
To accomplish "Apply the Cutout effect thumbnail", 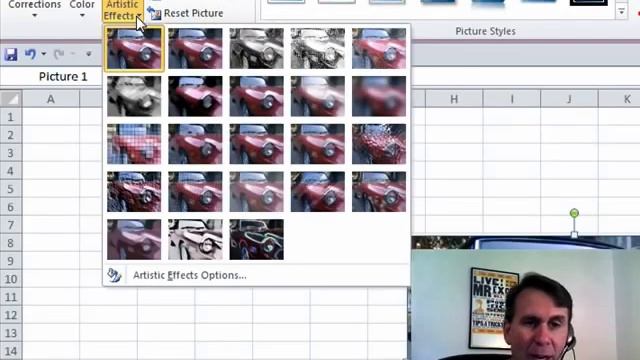I will tap(134, 239).
